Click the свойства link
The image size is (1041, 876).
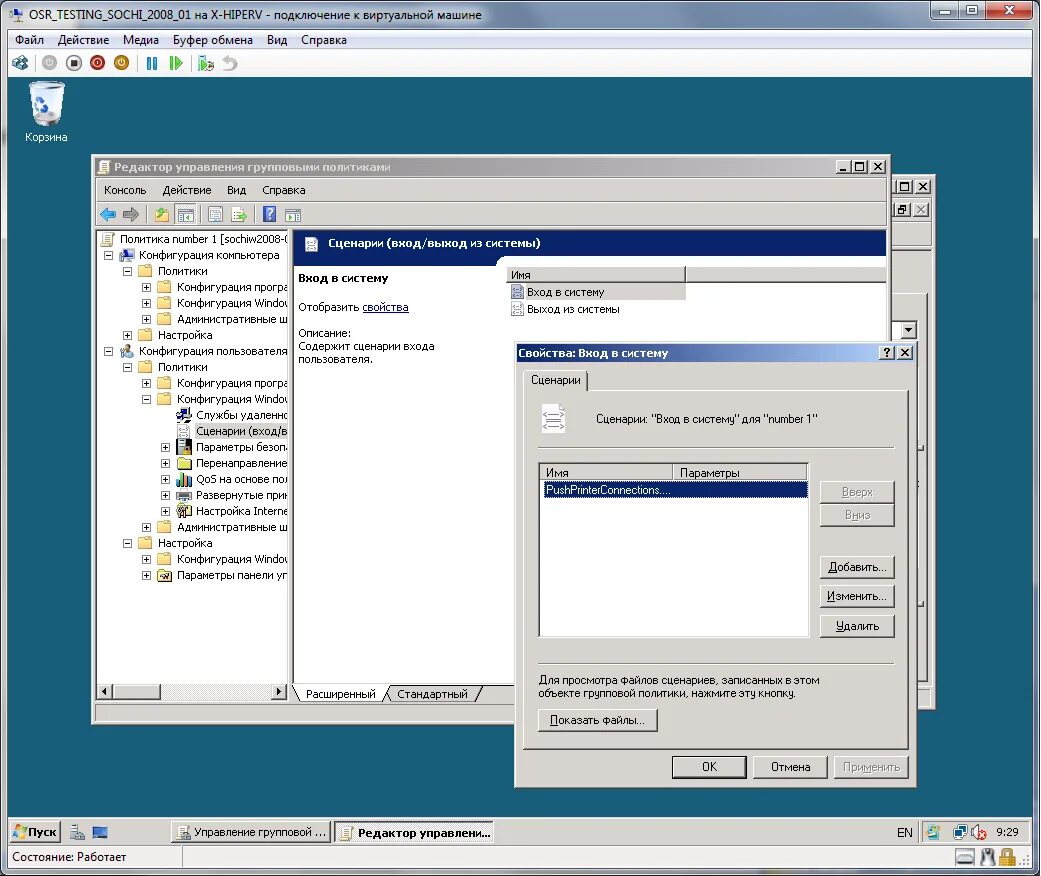tap(385, 307)
